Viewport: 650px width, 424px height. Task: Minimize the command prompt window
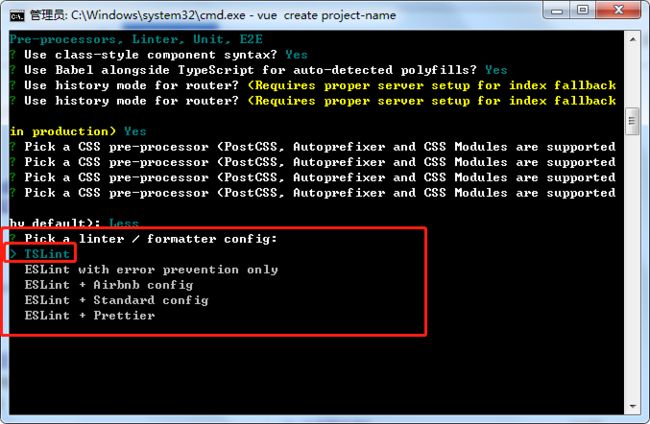(556, 10)
